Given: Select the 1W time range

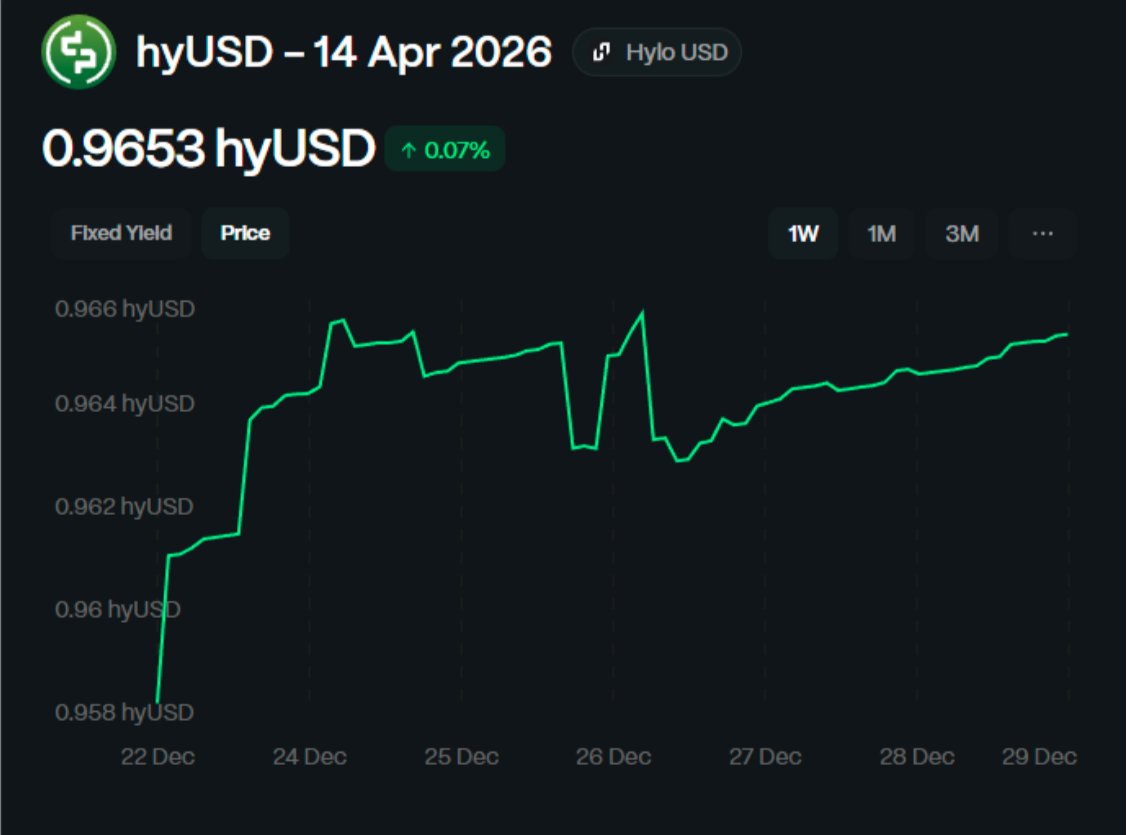Looking at the screenshot, I should click(x=803, y=234).
